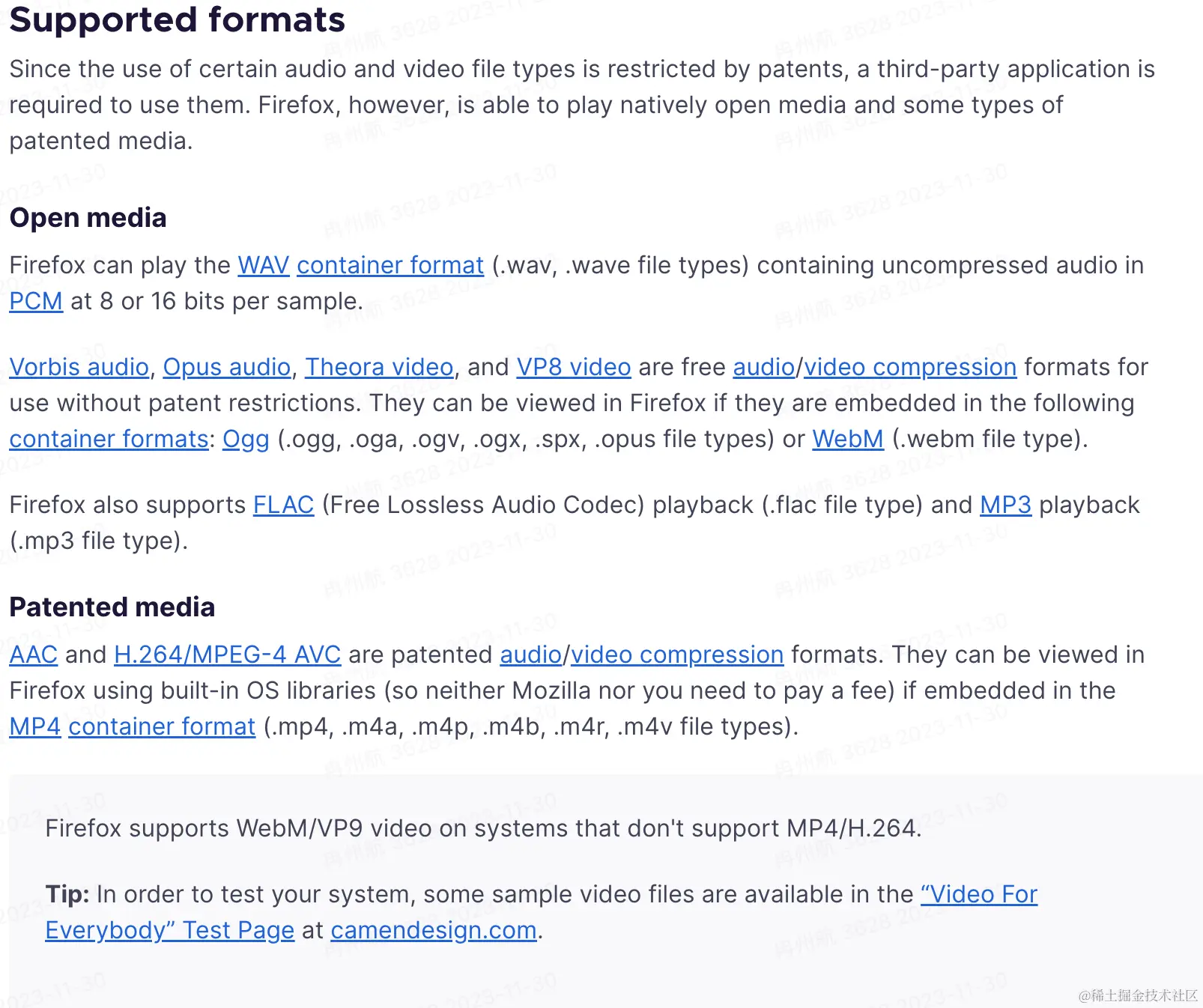Click the Patented media heading
Viewport: 1203px width, 1008px height.
click(x=112, y=607)
